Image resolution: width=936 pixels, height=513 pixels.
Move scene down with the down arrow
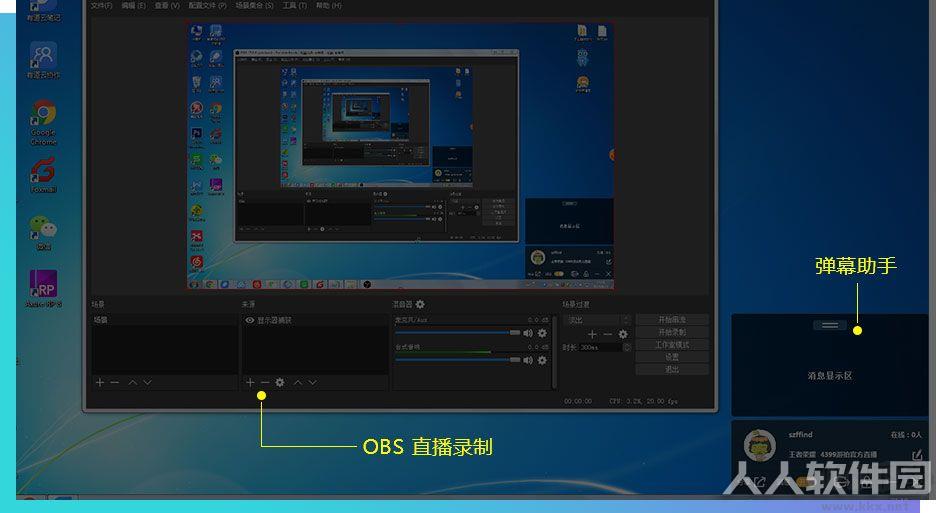[x=147, y=382]
